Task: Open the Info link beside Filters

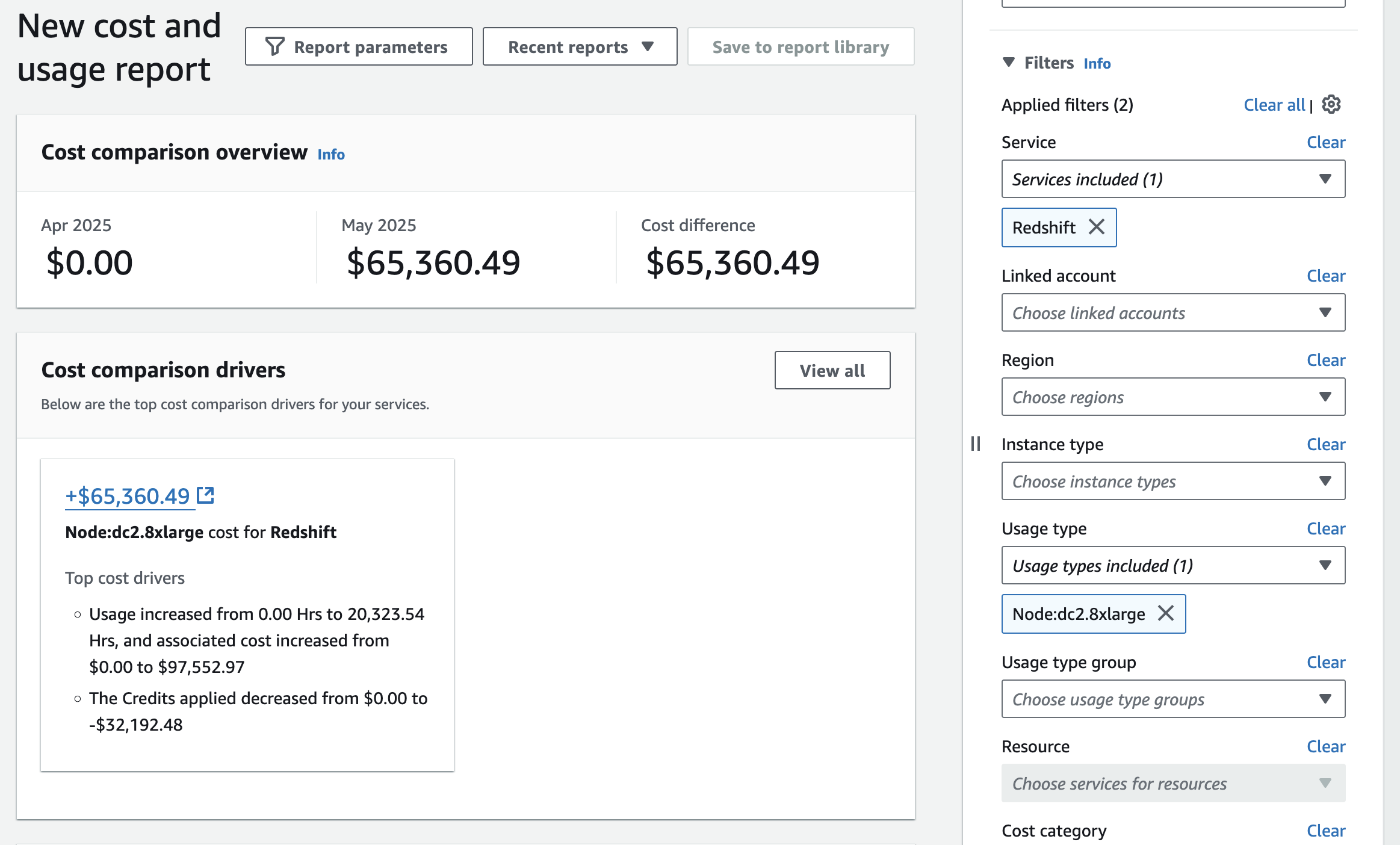Action: [1097, 63]
